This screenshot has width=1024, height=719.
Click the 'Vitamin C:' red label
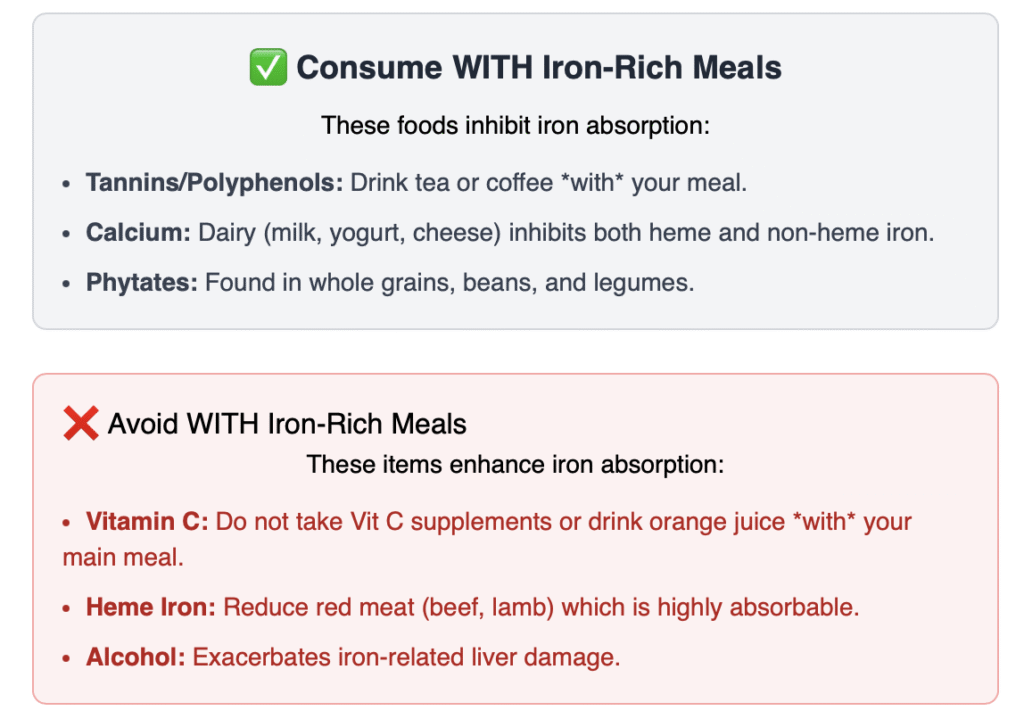click(x=147, y=522)
